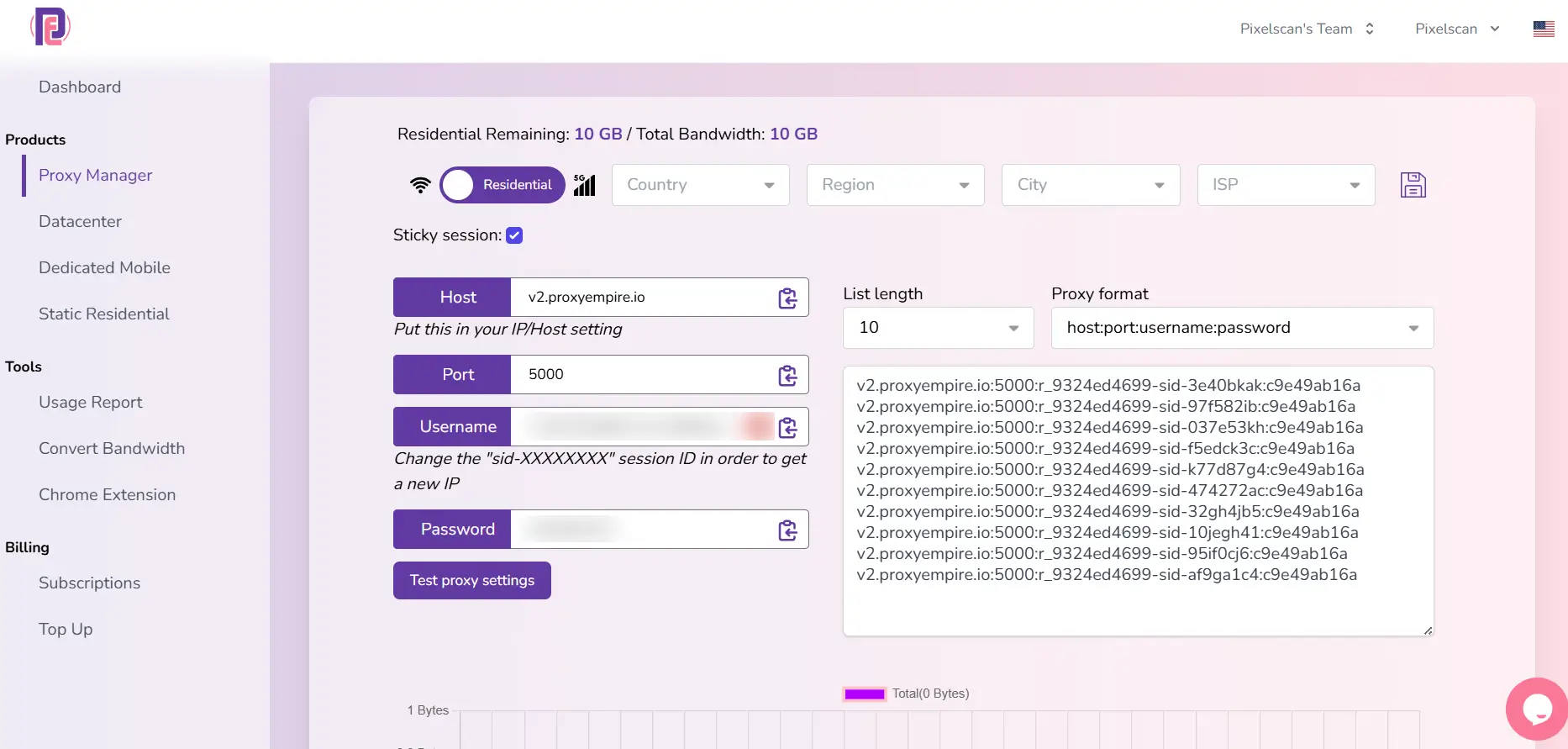Open the chat support bubble

[1537, 709]
